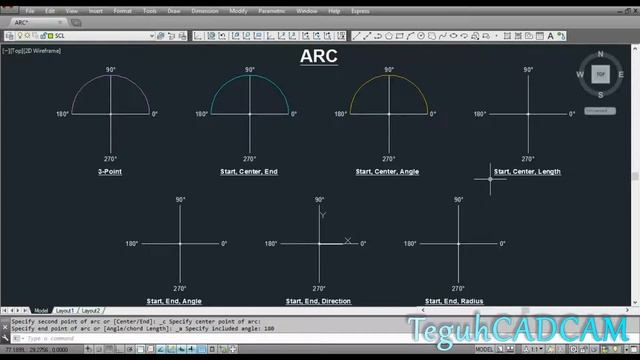Select the Polyline tool
This screenshot has width=640, height=360.
(378, 36)
